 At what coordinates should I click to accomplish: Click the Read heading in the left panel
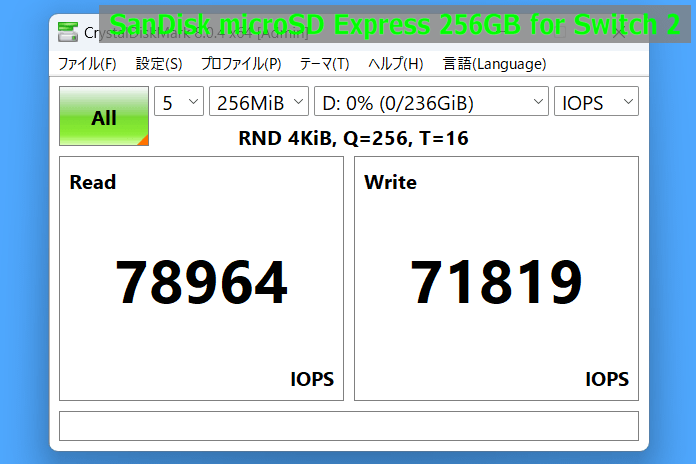[92, 182]
